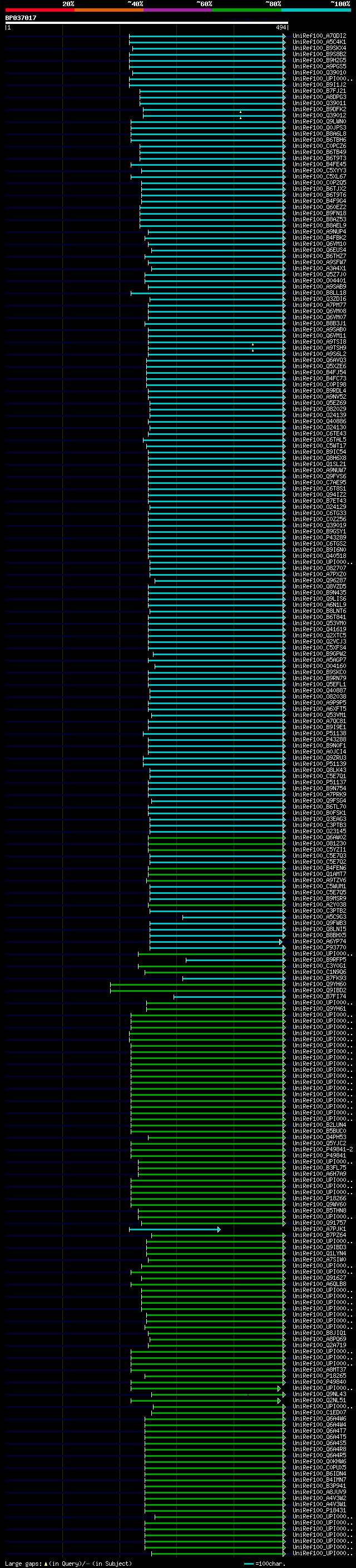Click the orange ~40% identity color segment
The width and height of the screenshot is (356, 1568).
tap(109, 10)
